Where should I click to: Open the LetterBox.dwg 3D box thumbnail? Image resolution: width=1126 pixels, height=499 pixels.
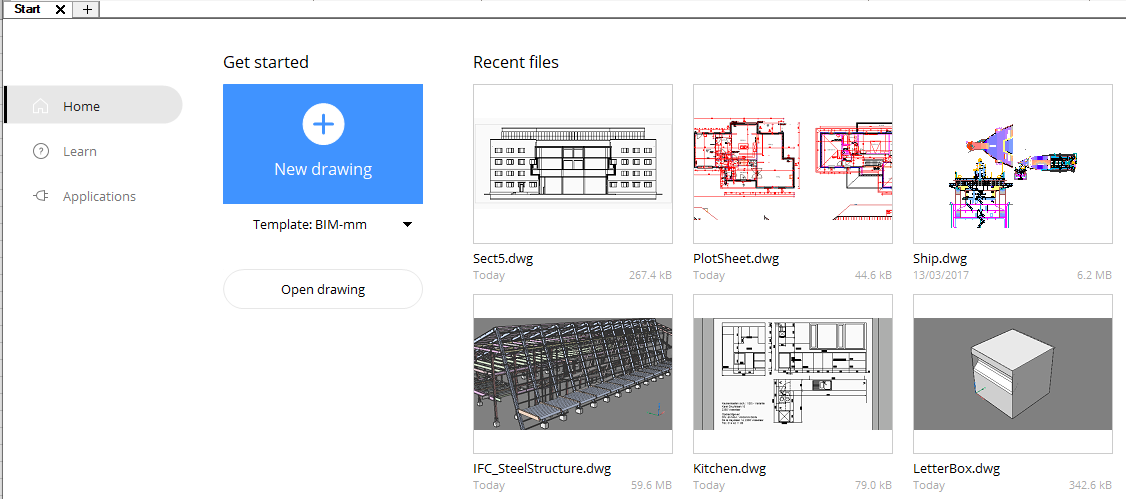(x=1012, y=374)
